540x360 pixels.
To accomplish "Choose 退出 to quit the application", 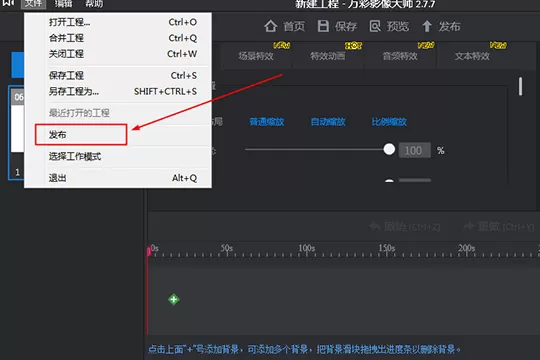I will (x=118, y=178).
